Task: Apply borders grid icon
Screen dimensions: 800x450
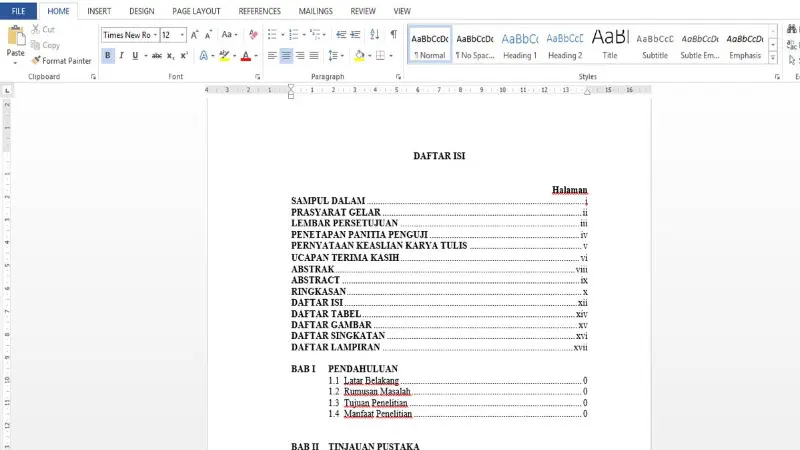Action: coord(381,56)
